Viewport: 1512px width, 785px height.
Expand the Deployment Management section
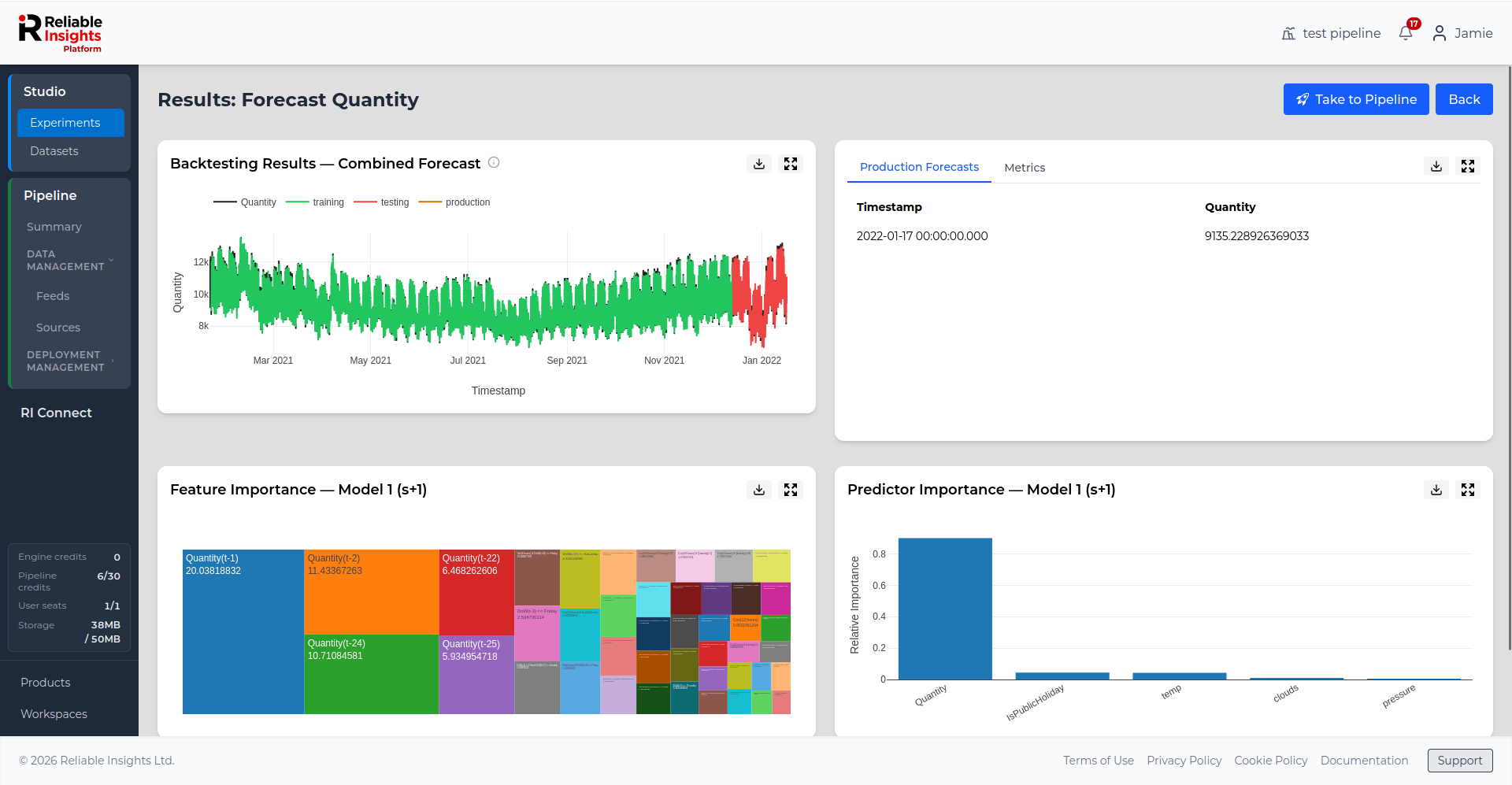[x=69, y=361]
